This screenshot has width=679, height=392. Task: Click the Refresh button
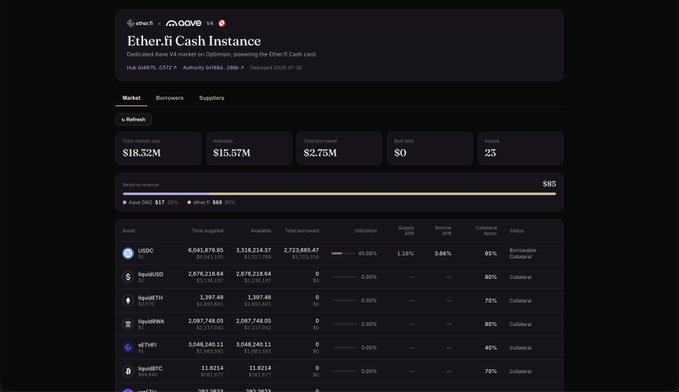point(133,120)
